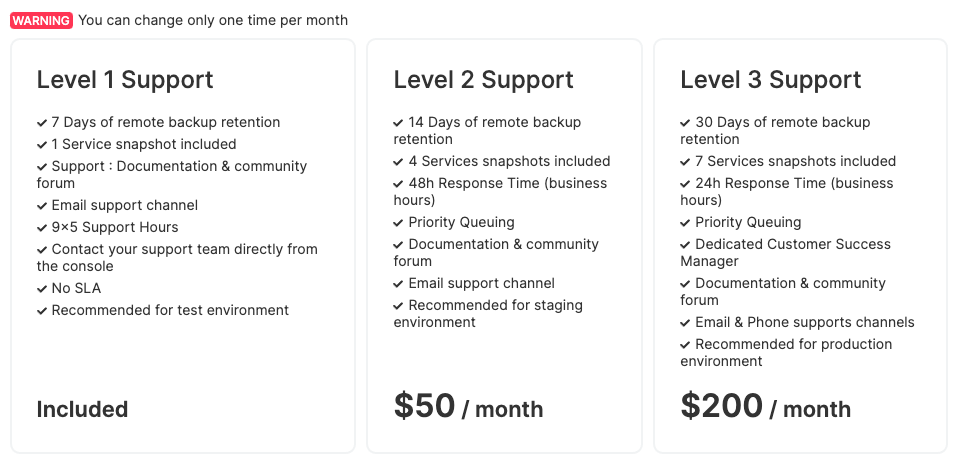Click checkmark beside Dedicated Customer Success Manager
This screenshot has width=956, height=460.
tap(686, 245)
